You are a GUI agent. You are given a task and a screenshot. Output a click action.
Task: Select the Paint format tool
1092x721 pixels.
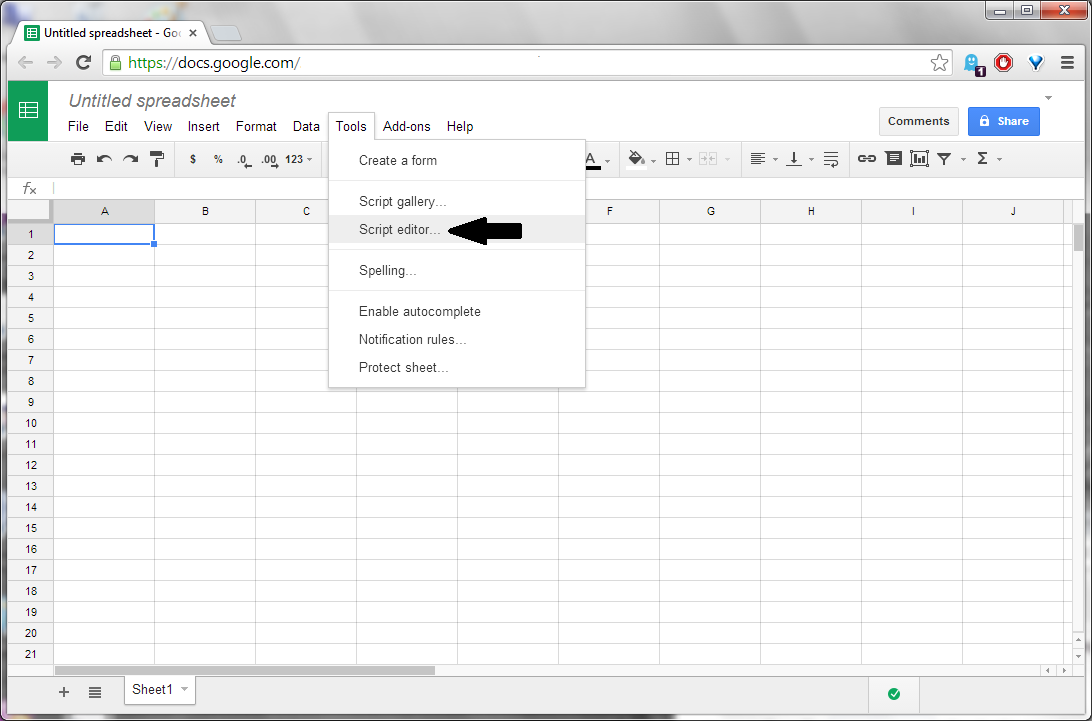(x=157, y=158)
